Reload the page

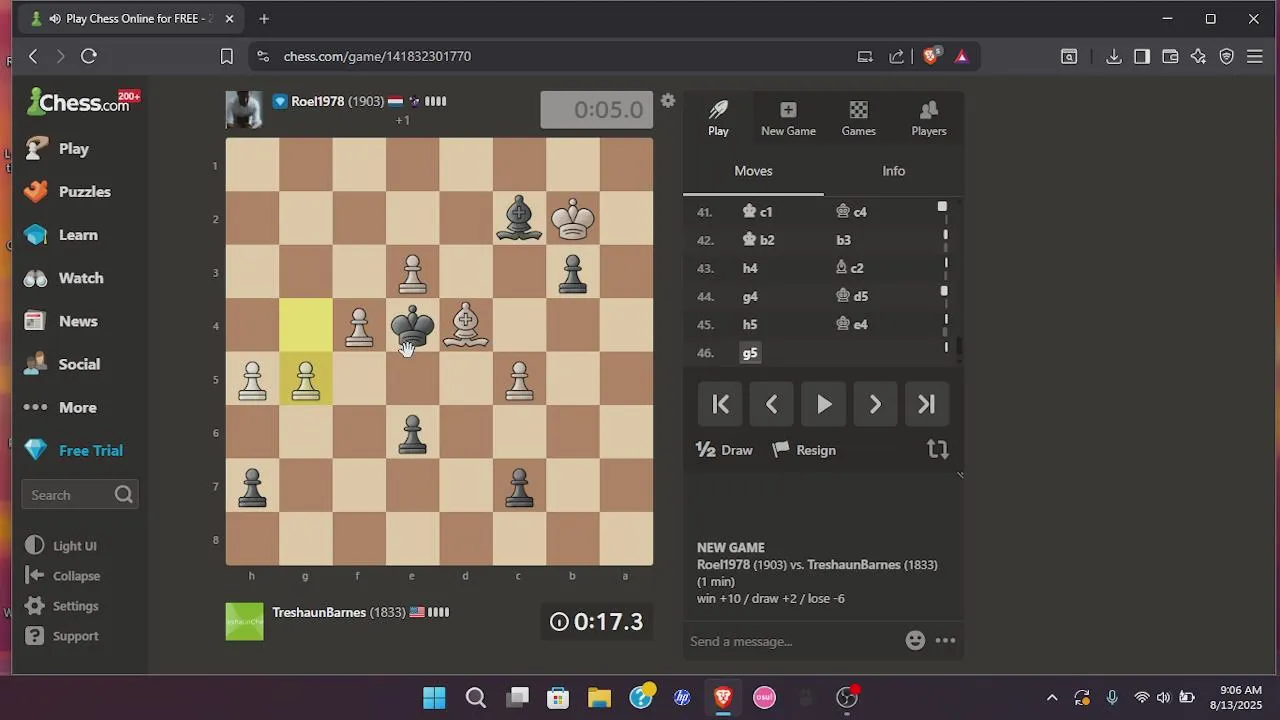tap(88, 56)
